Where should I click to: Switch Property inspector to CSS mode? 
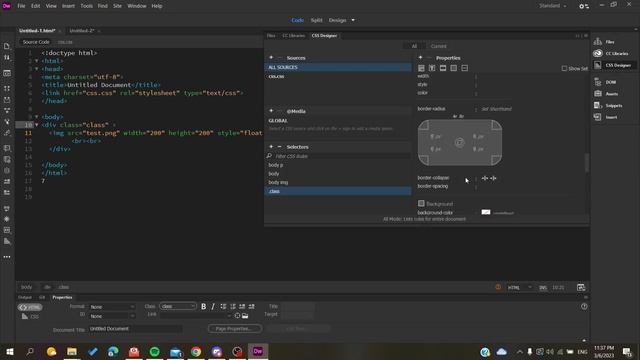30,316
